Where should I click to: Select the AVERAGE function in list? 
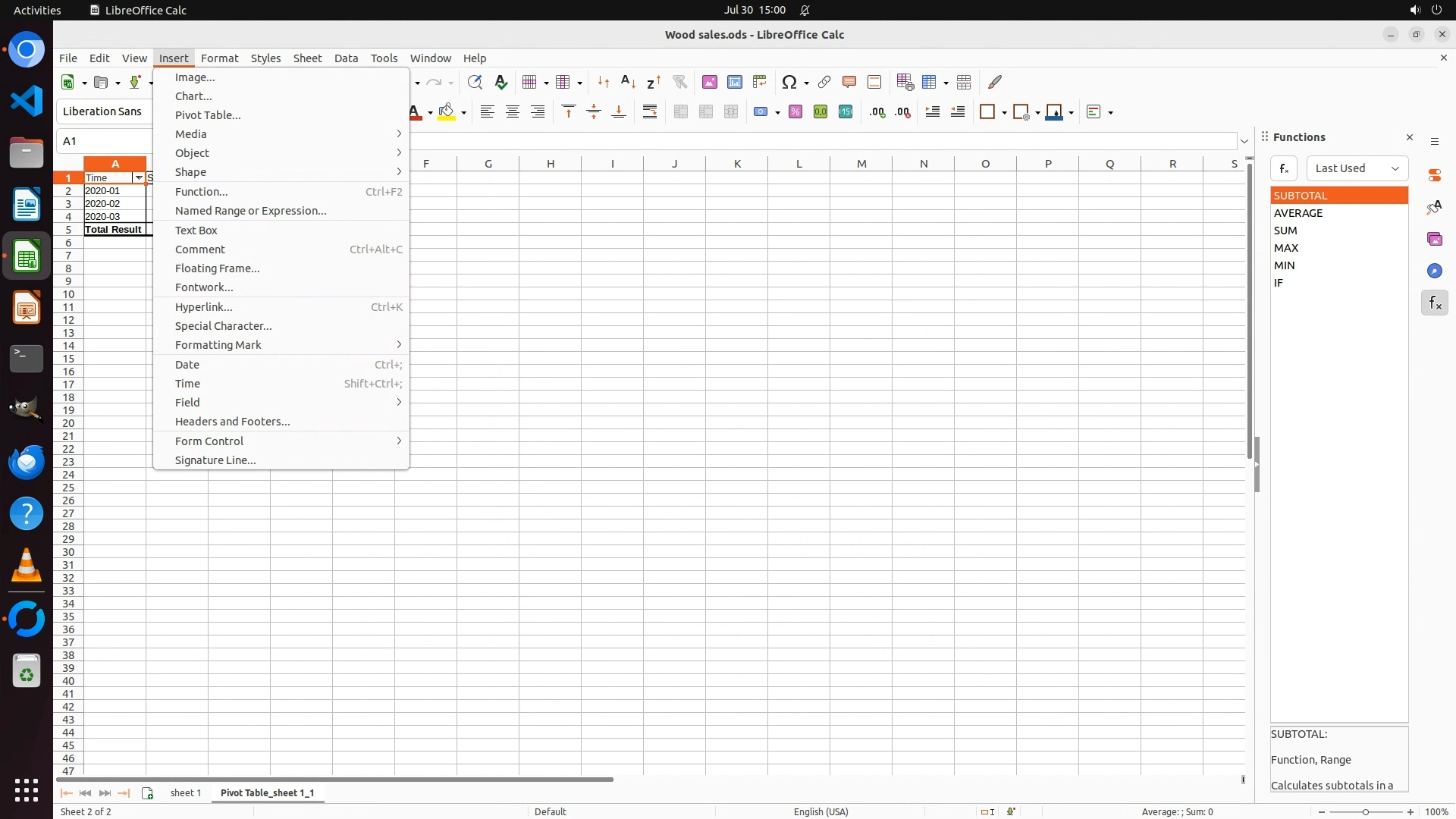click(1298, 213)
